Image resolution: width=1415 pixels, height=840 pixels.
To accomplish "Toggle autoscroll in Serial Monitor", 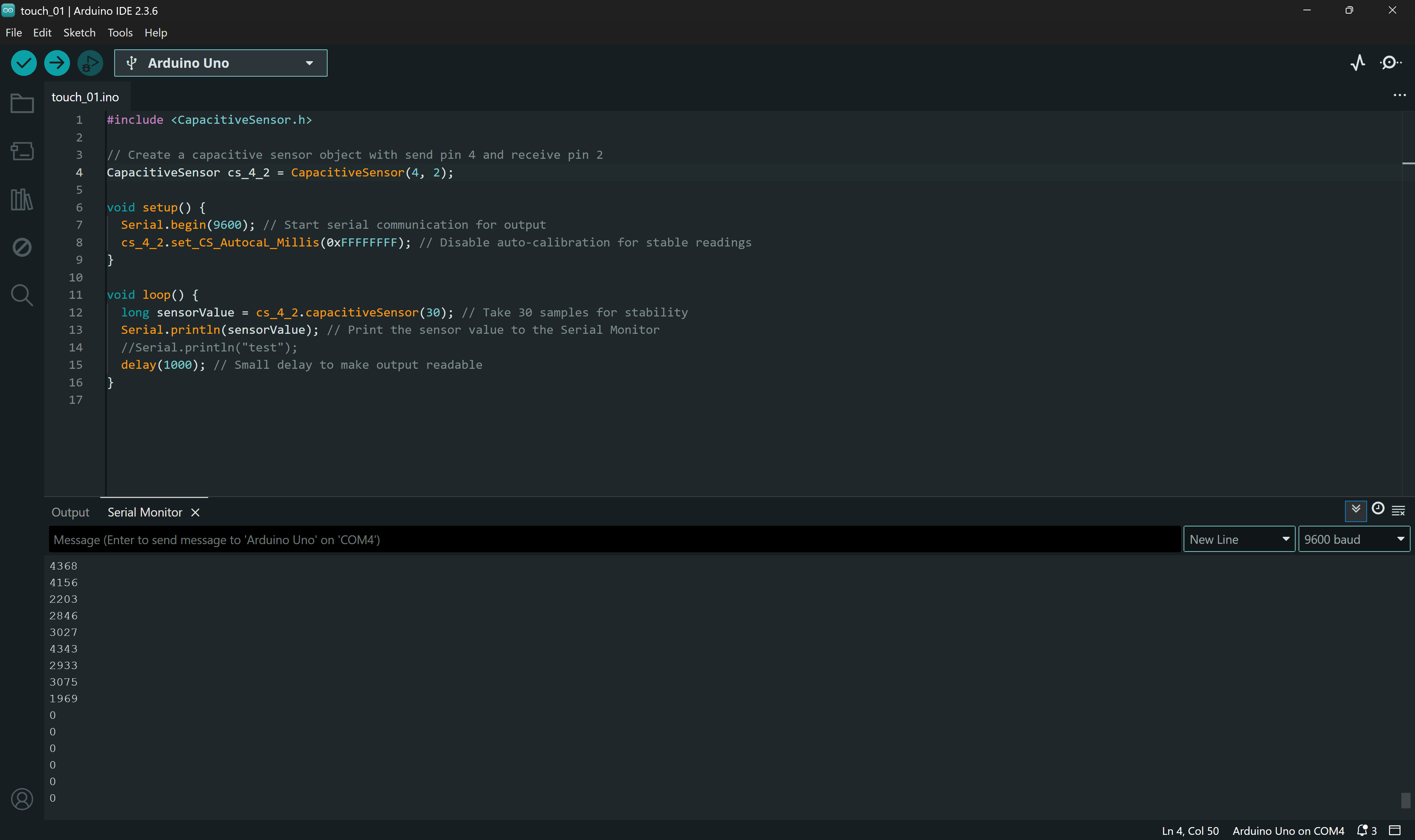I will [1356, 510].
